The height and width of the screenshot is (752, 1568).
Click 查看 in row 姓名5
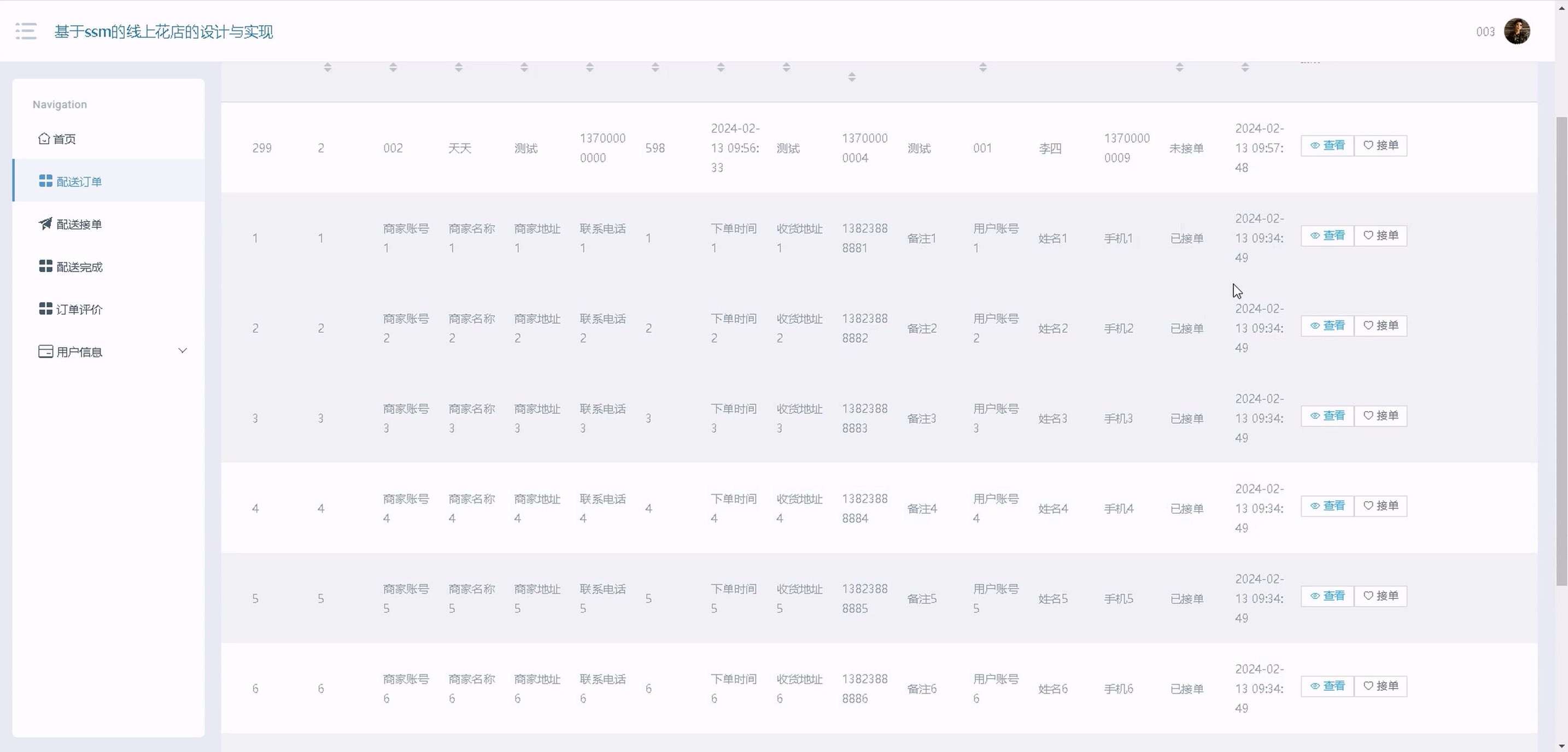(1327, 596)
